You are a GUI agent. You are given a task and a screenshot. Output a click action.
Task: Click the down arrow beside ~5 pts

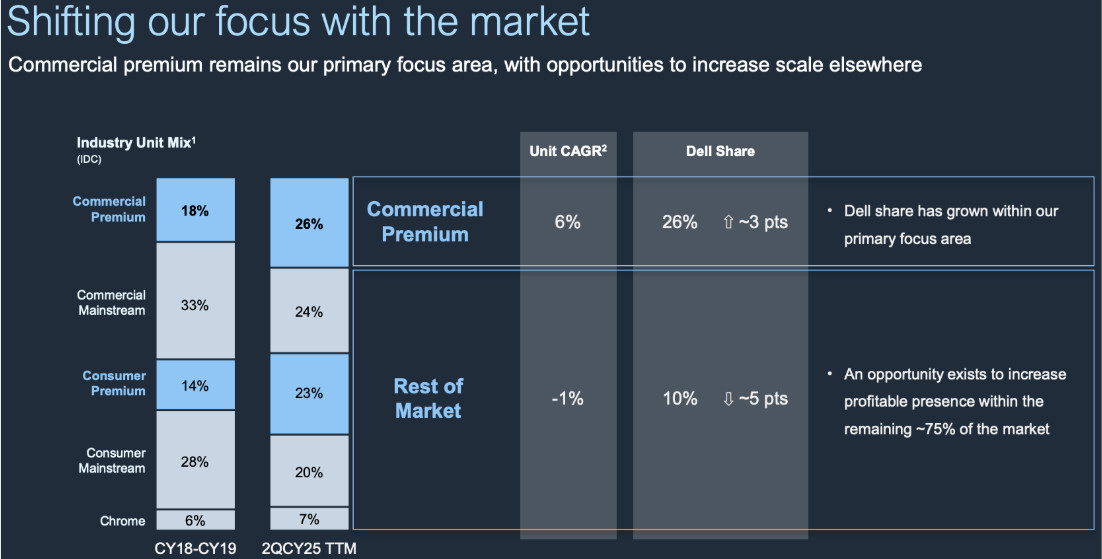click(727, 398)
